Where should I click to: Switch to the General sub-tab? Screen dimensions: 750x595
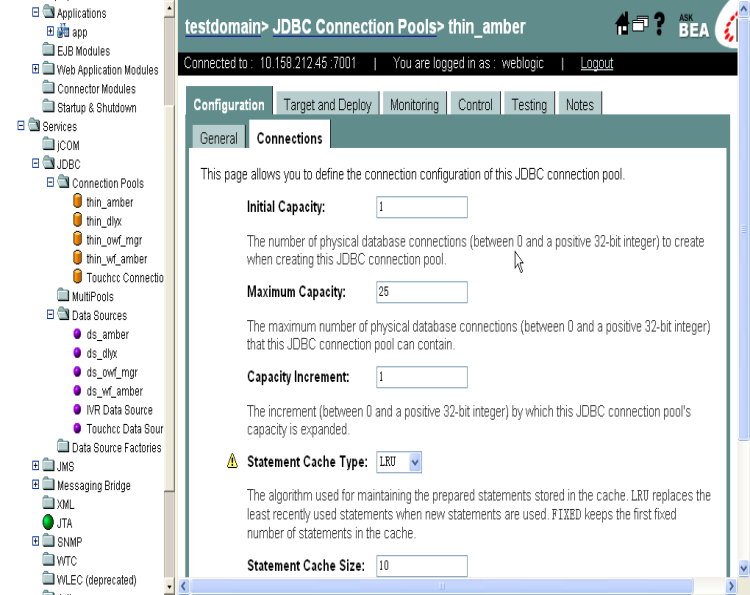point(219,138)
